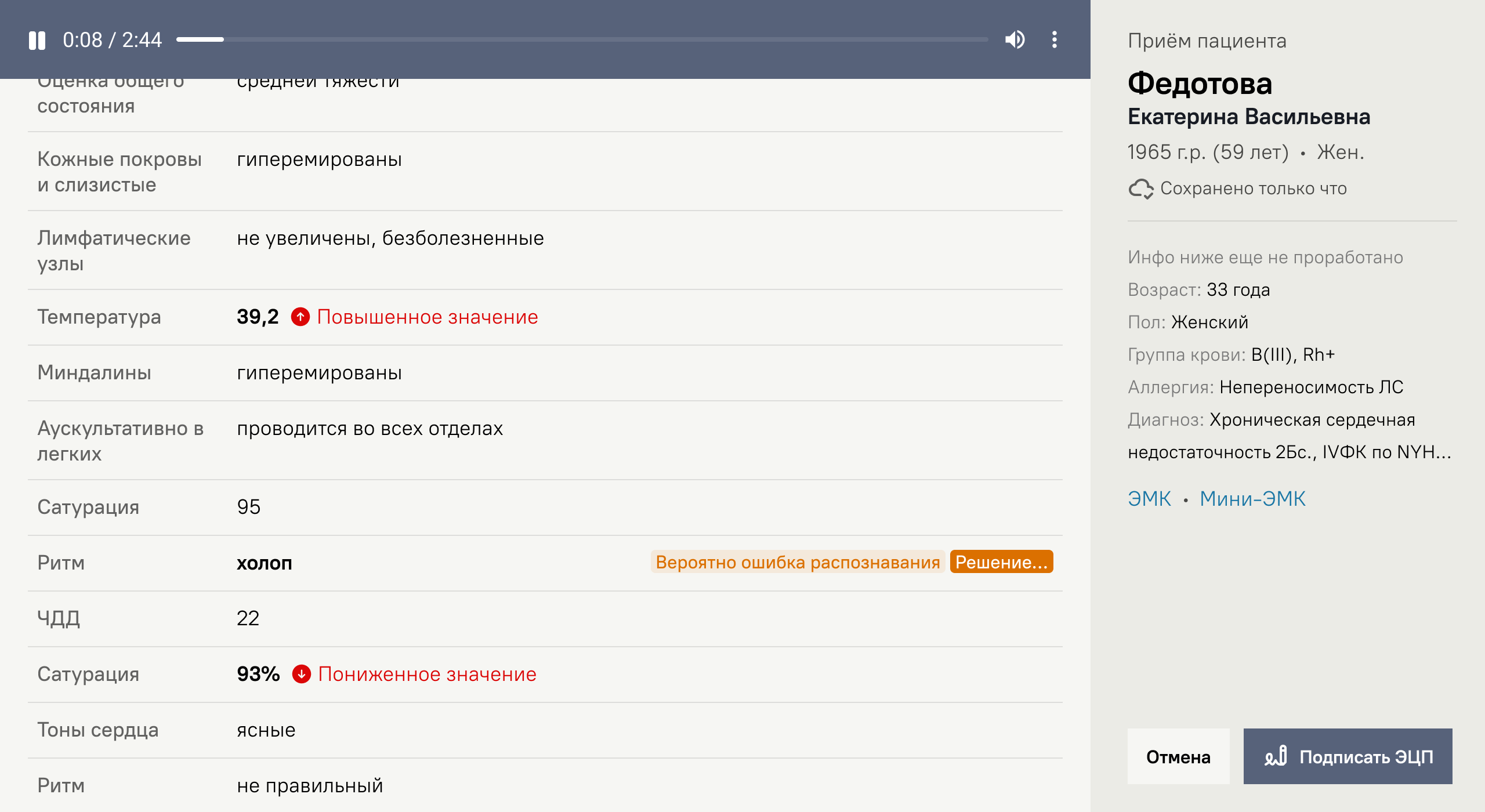Mute audio with speaker icon

coord(1015,40)
